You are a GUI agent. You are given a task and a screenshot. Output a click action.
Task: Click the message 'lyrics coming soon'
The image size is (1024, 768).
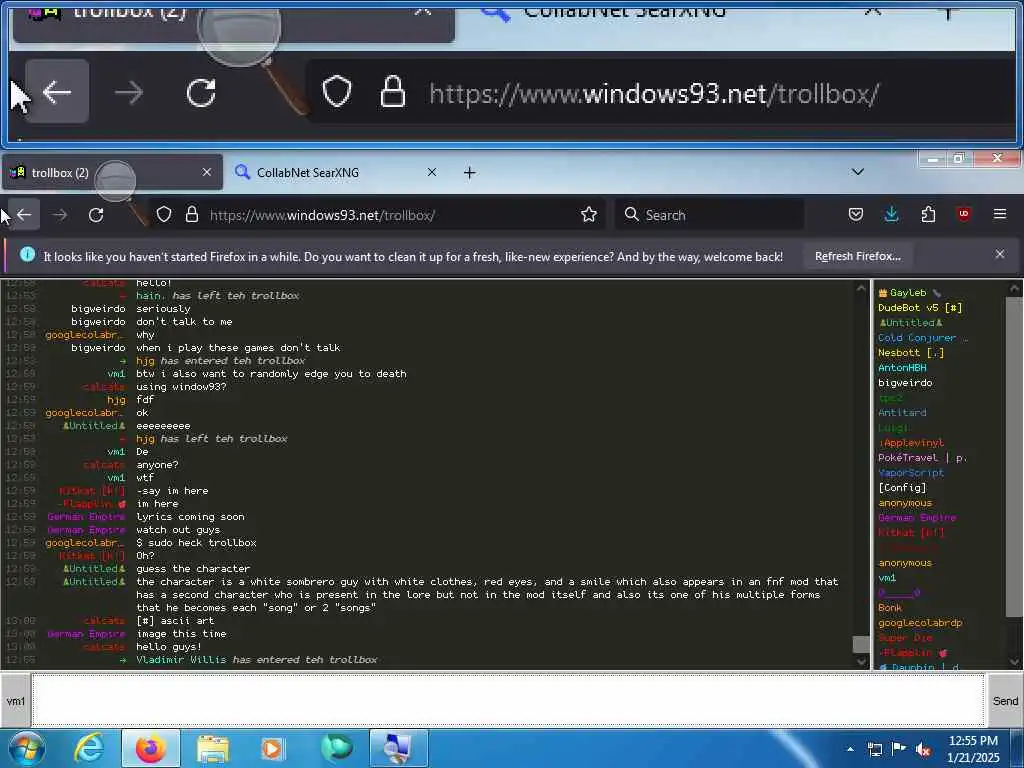click(x=190, y=517)
